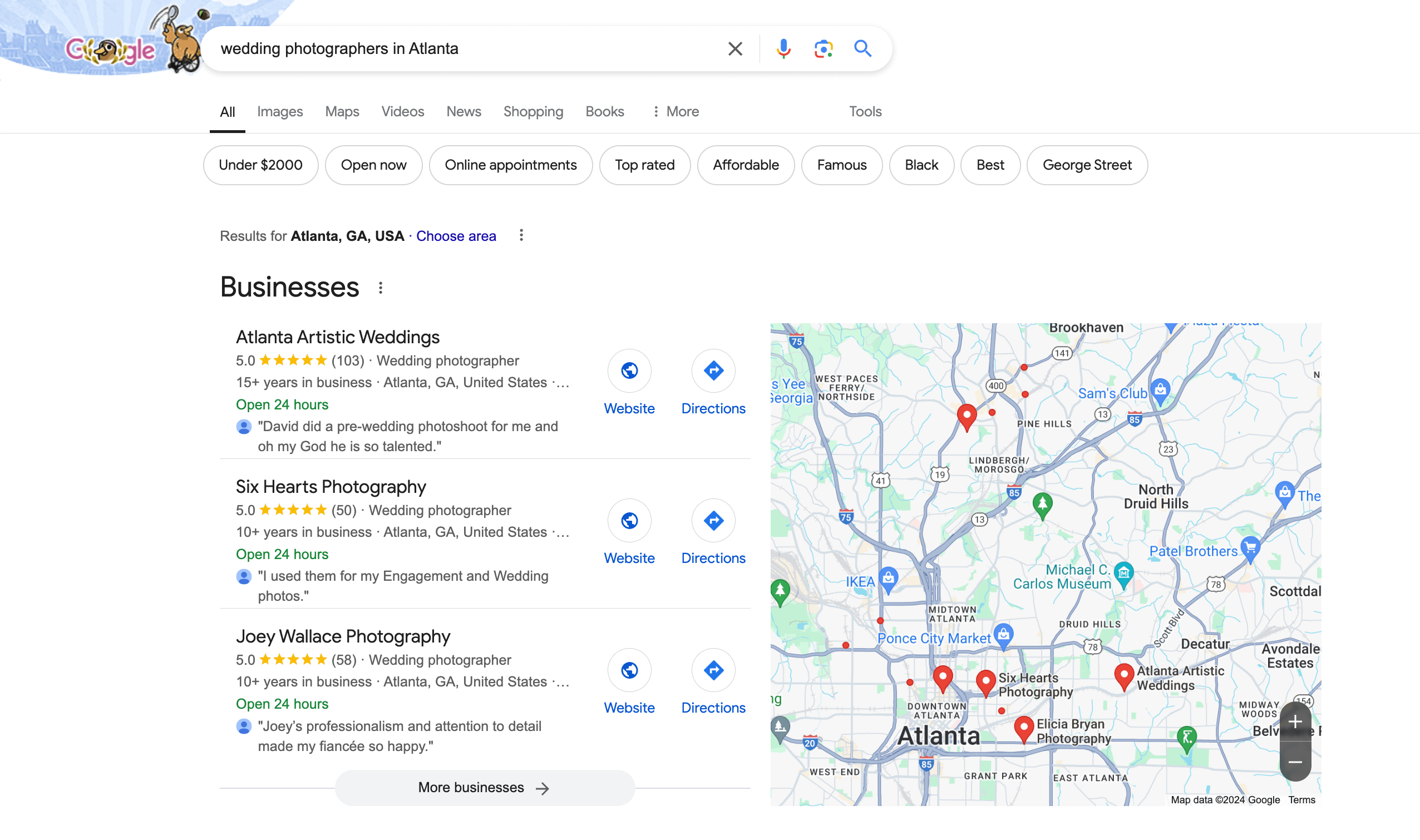The image size is (1420, 840).
Task: Open Website icon for Joey Wallace Photography
Action: [x=629, y=670]
